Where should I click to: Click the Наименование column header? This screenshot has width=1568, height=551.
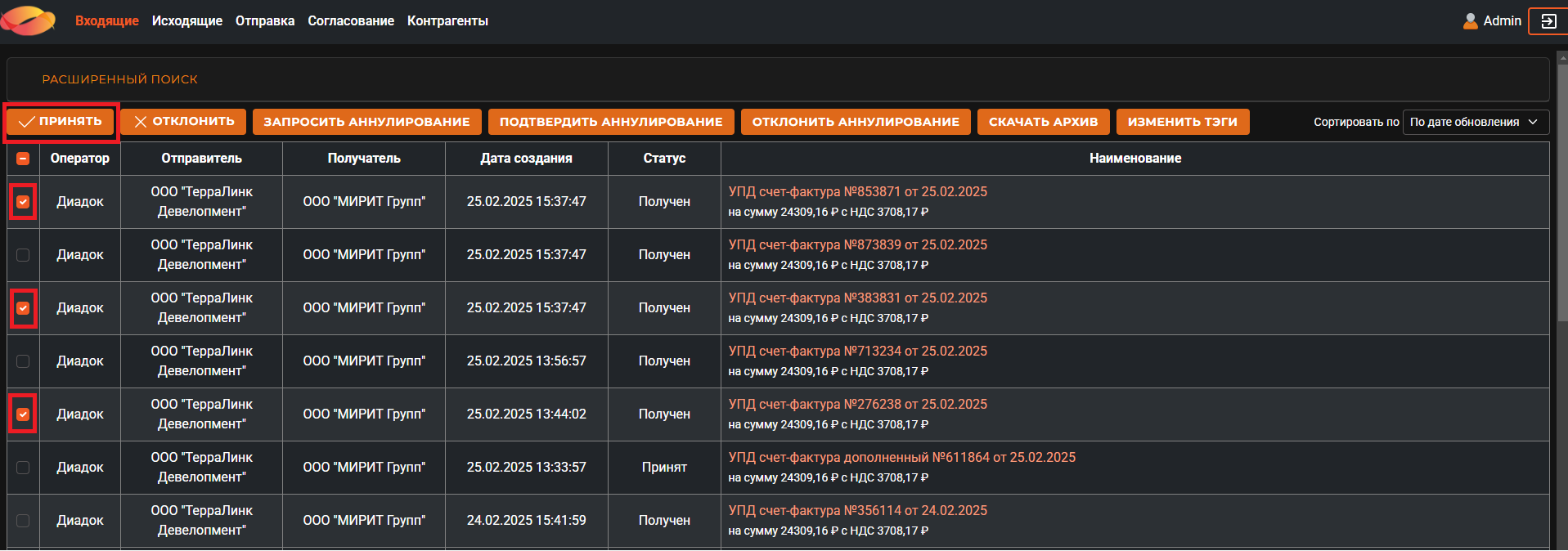[1135, 159]
